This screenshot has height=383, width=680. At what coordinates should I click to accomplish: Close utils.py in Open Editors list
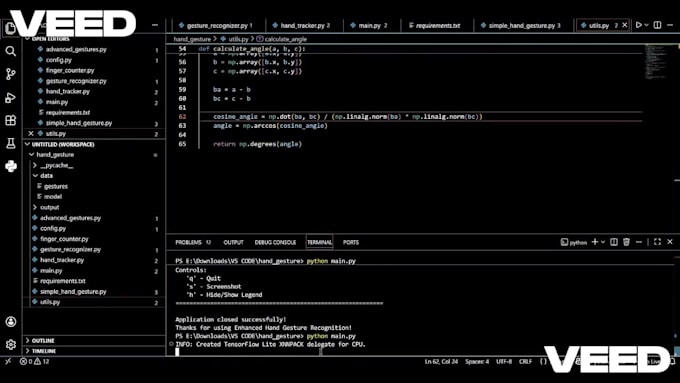tap(31, 134)
